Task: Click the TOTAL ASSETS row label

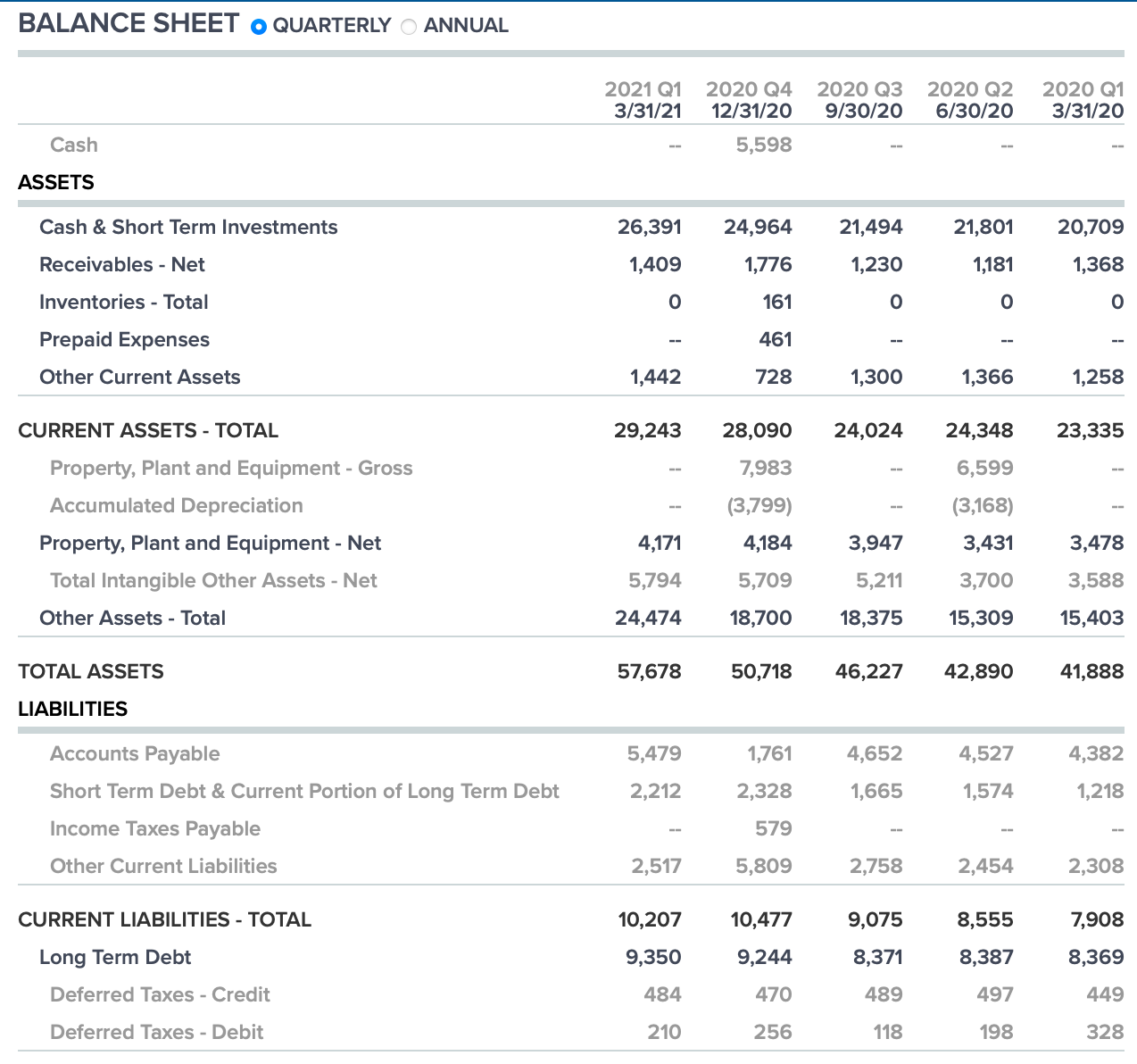Action: click(91, 671)
